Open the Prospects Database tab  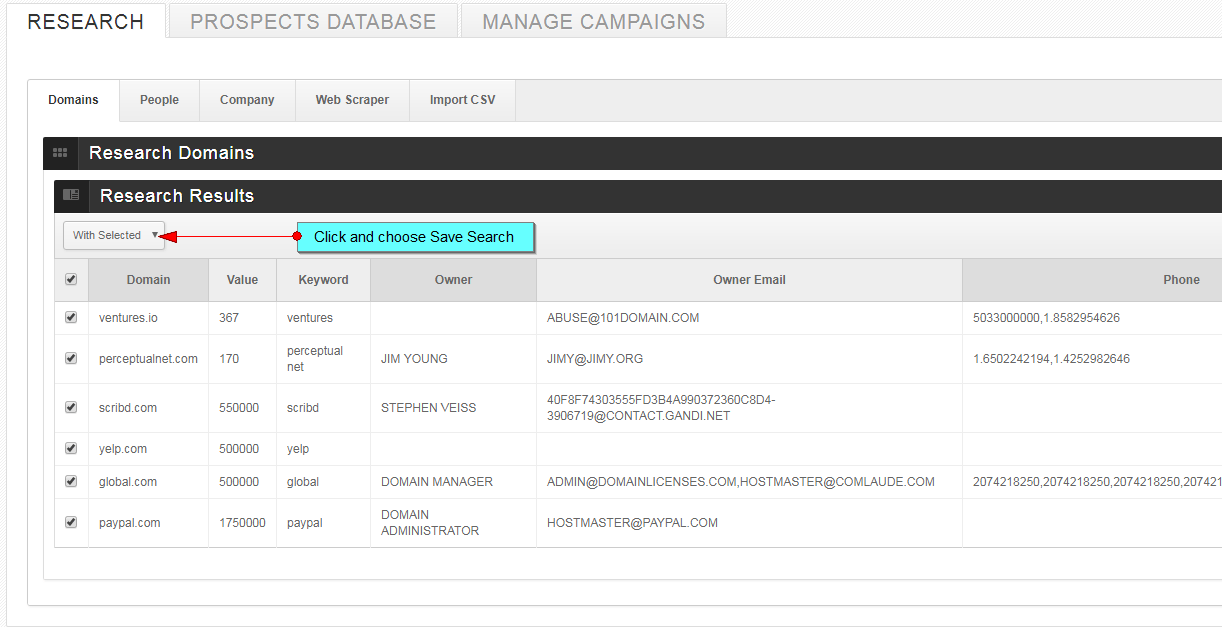(x=313, y=21)
